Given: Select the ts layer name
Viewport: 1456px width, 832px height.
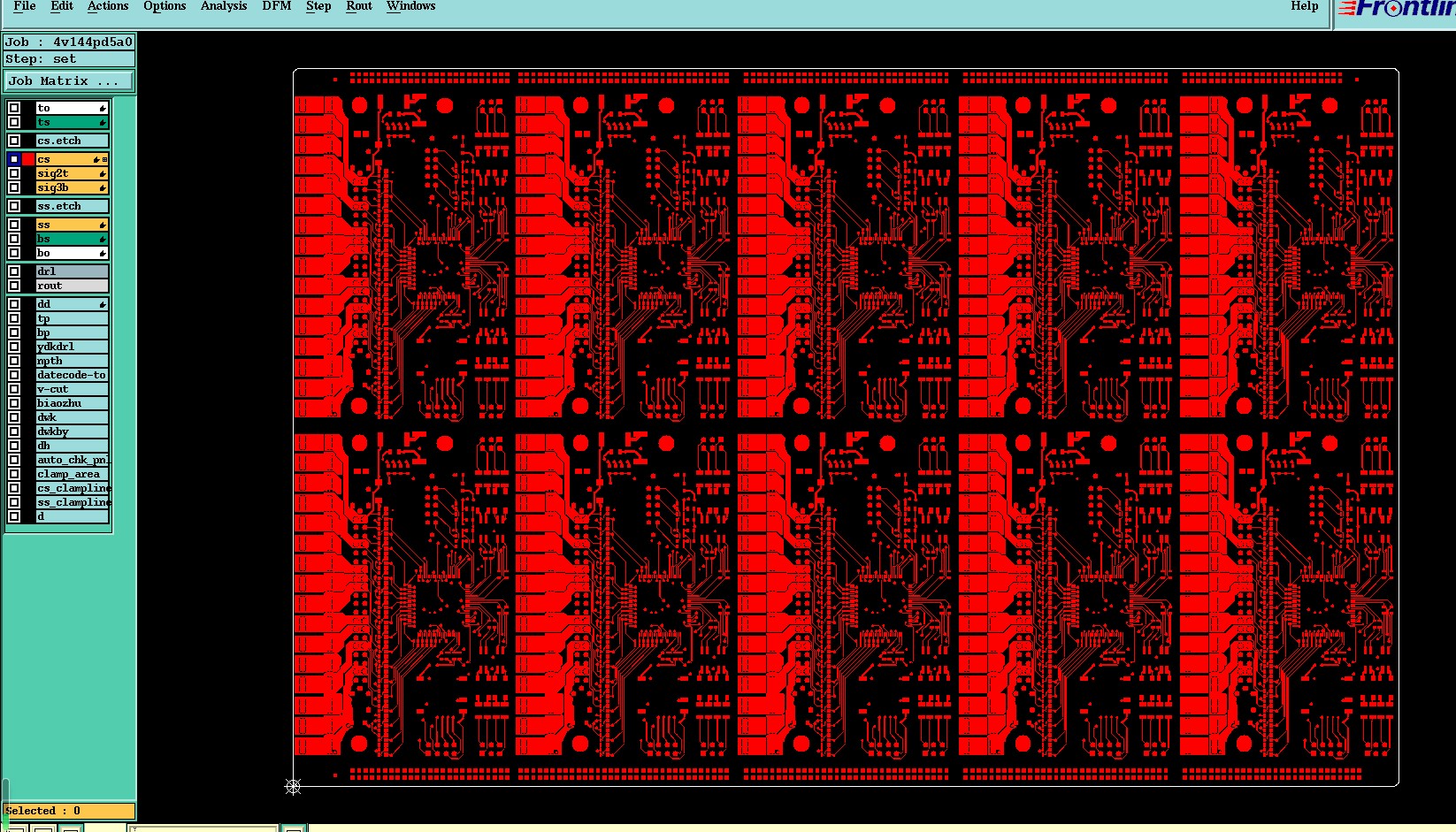Looking at the screenshot, I should click(x=72, y=122).
